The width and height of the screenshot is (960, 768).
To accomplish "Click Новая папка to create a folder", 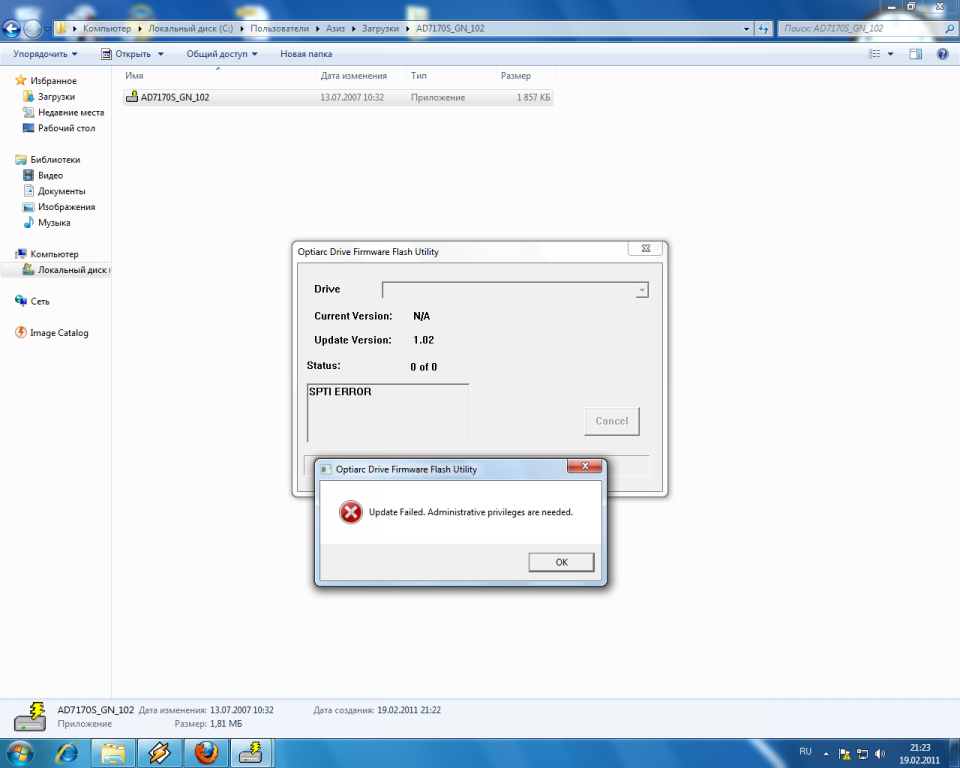I will pos(306,54).
